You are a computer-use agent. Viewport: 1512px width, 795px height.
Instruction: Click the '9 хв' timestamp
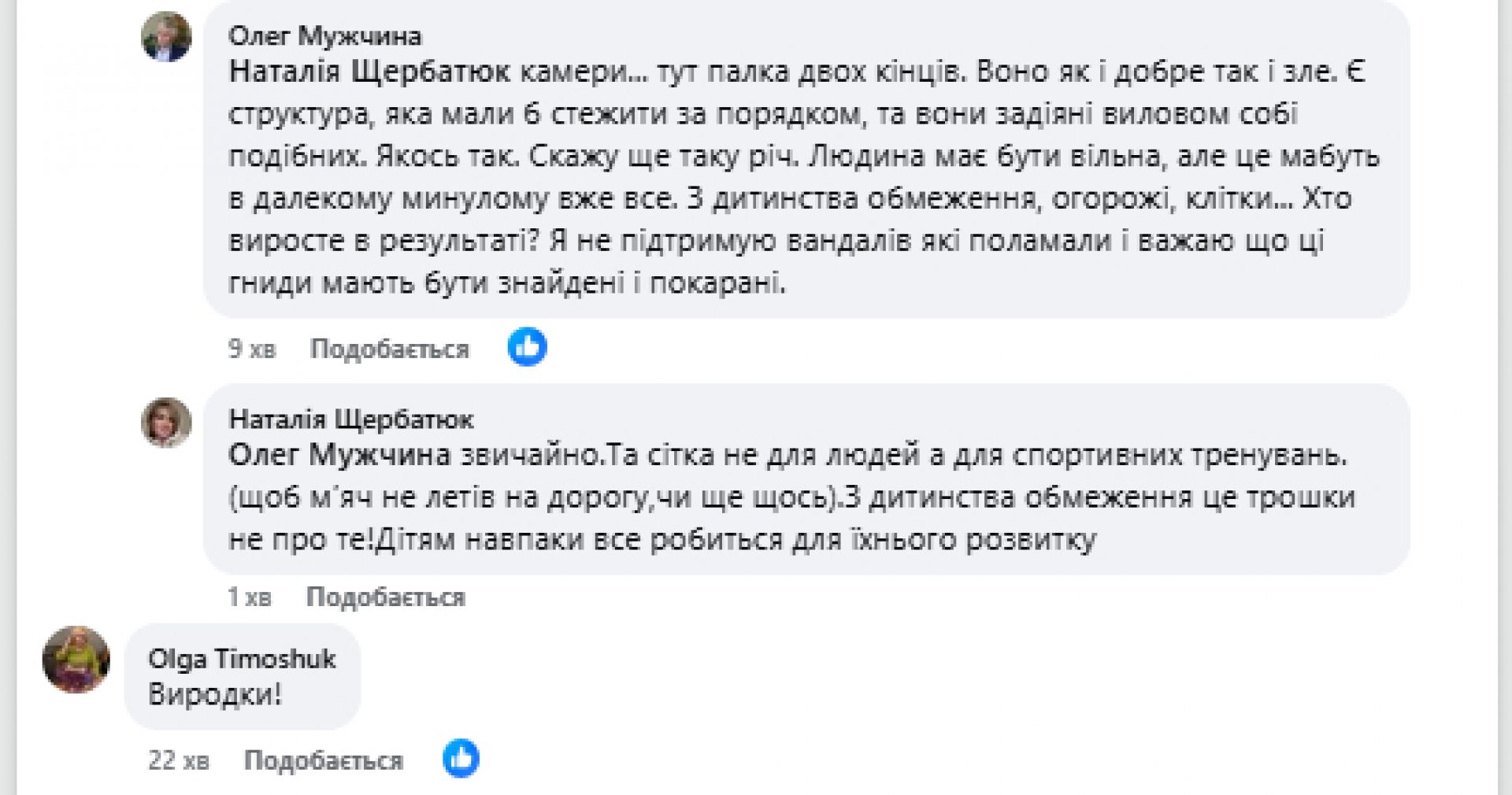[252, 349]
